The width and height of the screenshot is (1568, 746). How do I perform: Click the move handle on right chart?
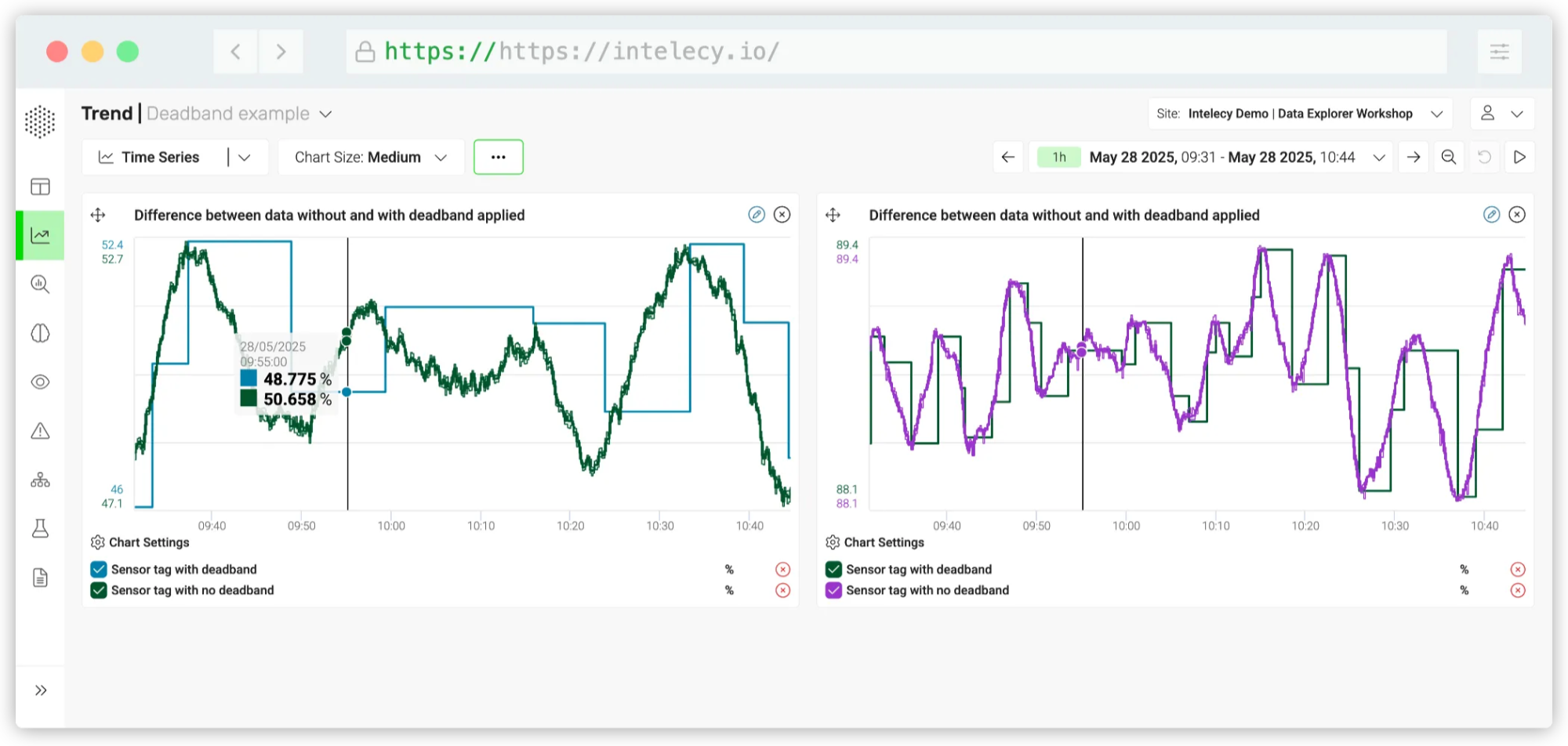tap(833, 215)
